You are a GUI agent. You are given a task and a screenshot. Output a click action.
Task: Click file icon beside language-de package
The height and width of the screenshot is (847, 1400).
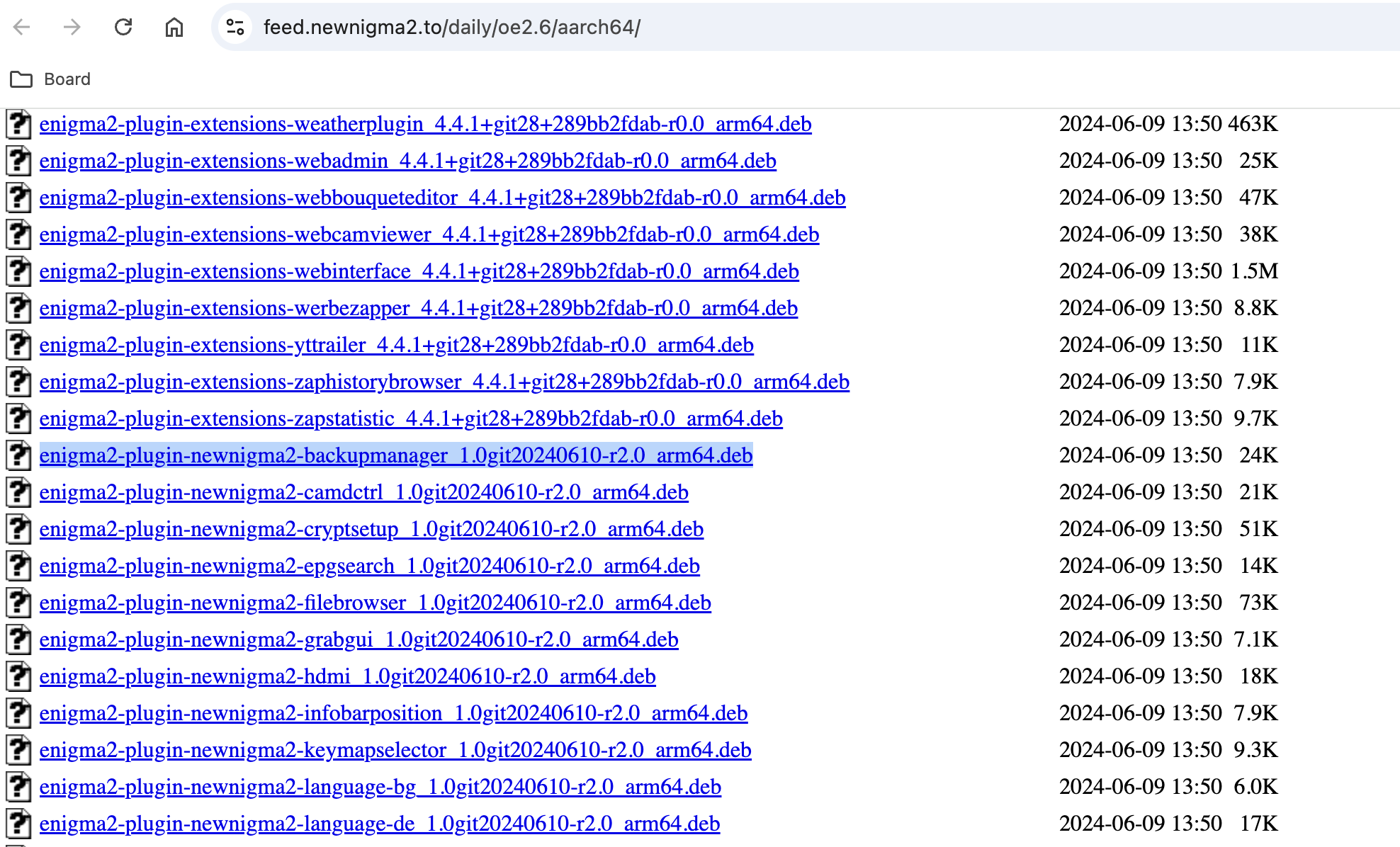pyautogui.click(x=19, y=824)
